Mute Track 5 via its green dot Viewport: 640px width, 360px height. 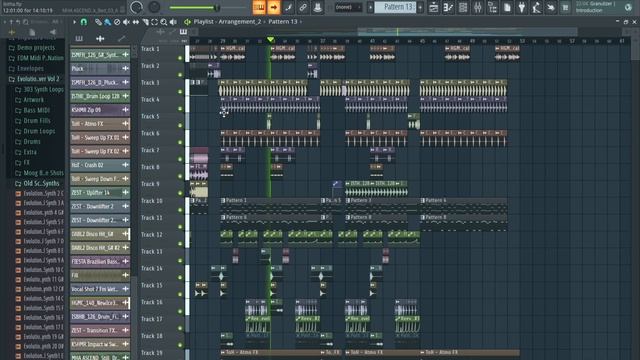tap(180, 125)
